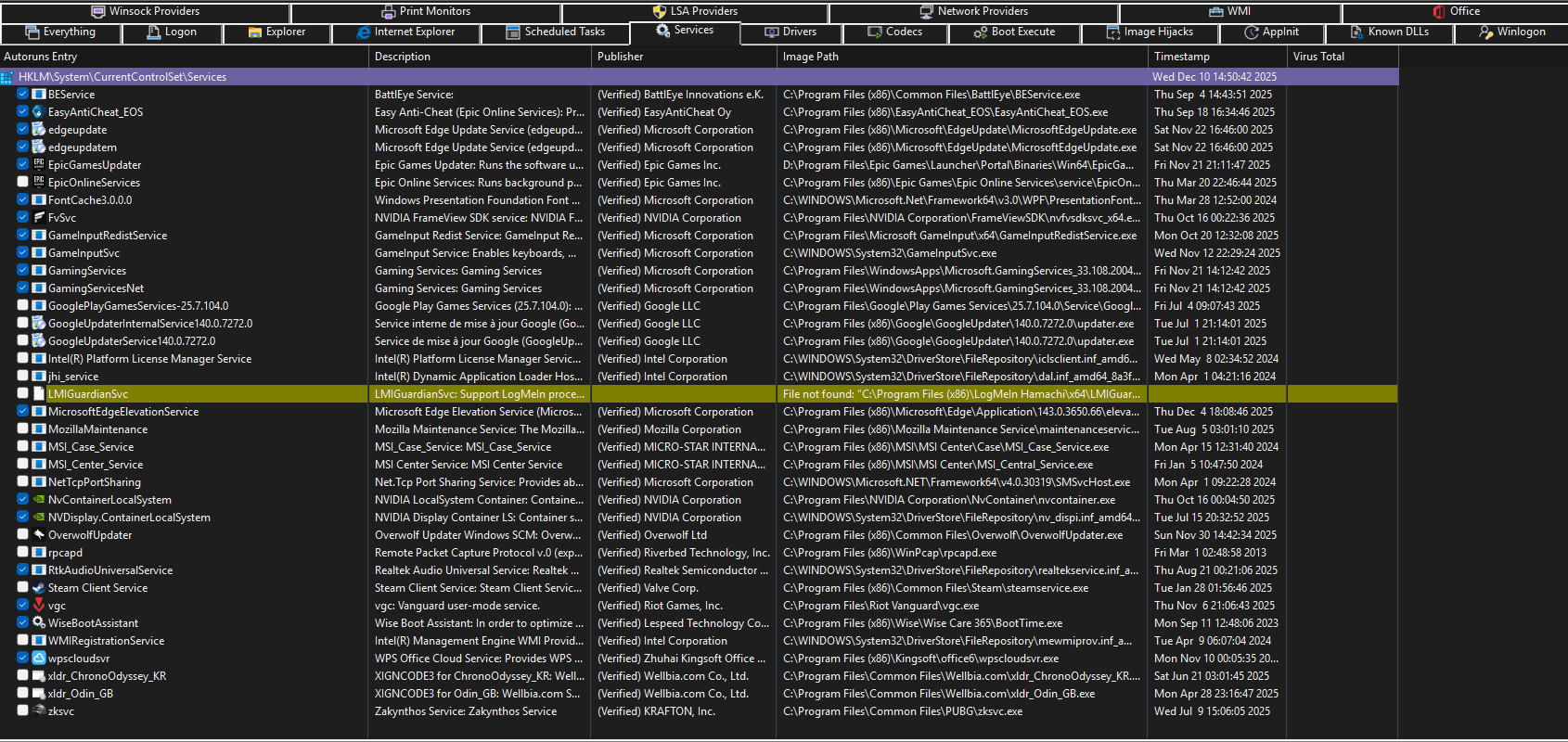Disable the NvContainerLocalSystem checkbox

point(22,500)
